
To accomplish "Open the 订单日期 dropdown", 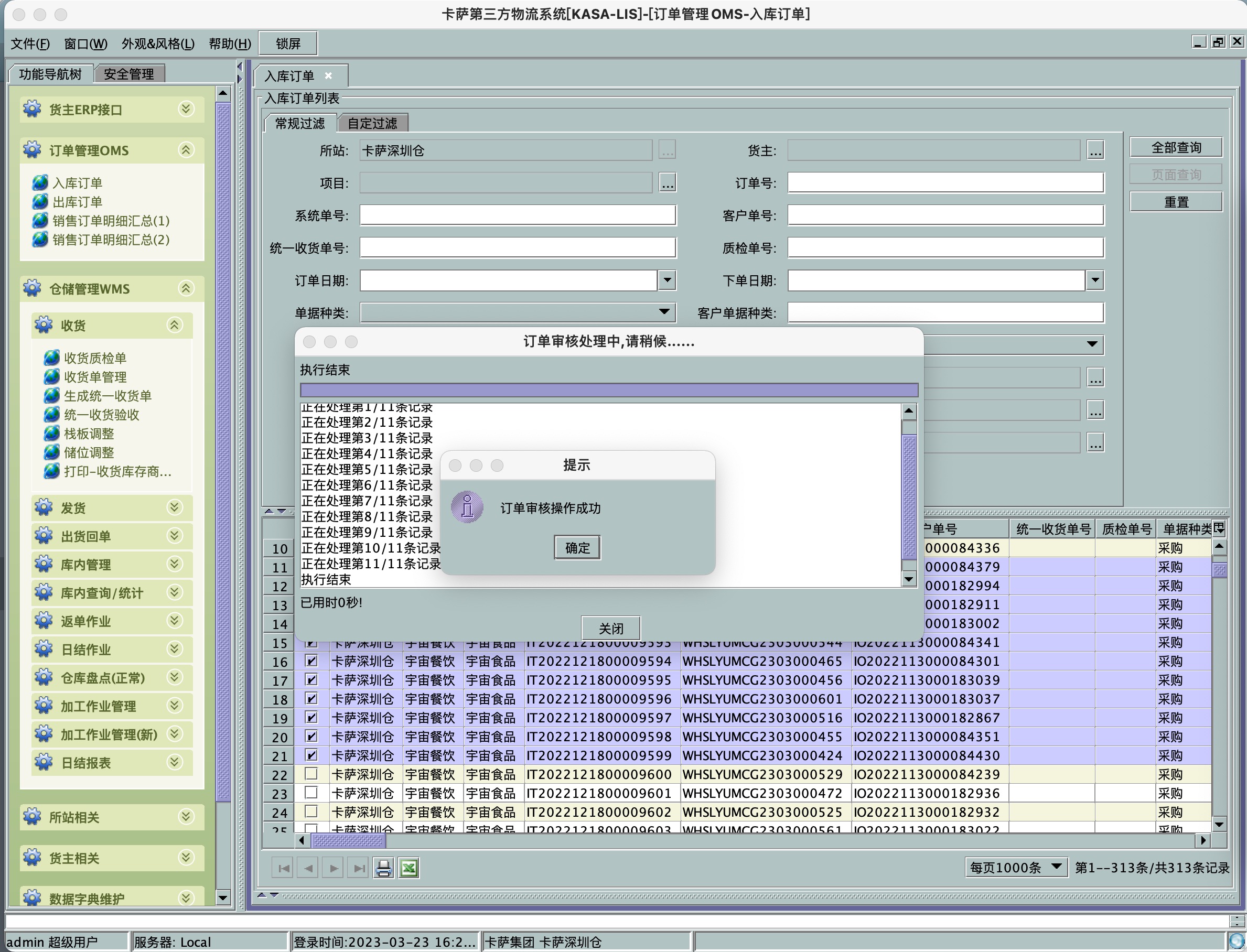I will [667, 280].
